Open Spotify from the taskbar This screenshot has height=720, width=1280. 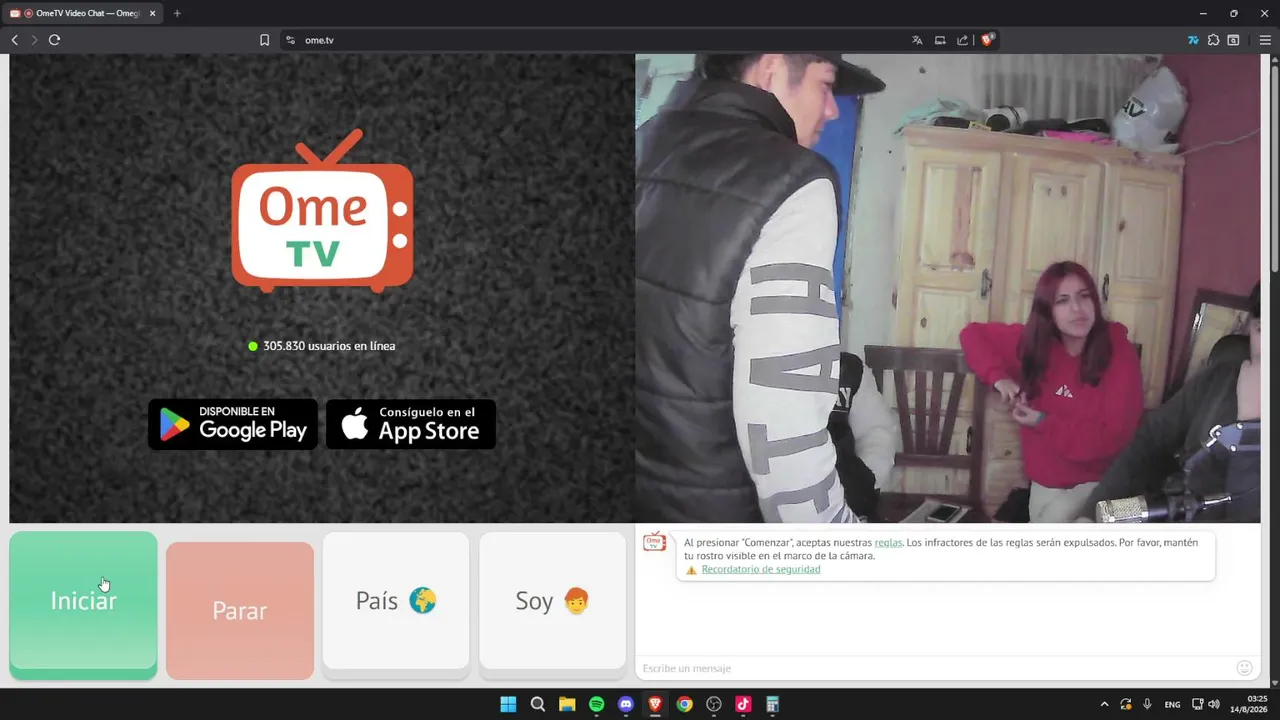(597, 704)
